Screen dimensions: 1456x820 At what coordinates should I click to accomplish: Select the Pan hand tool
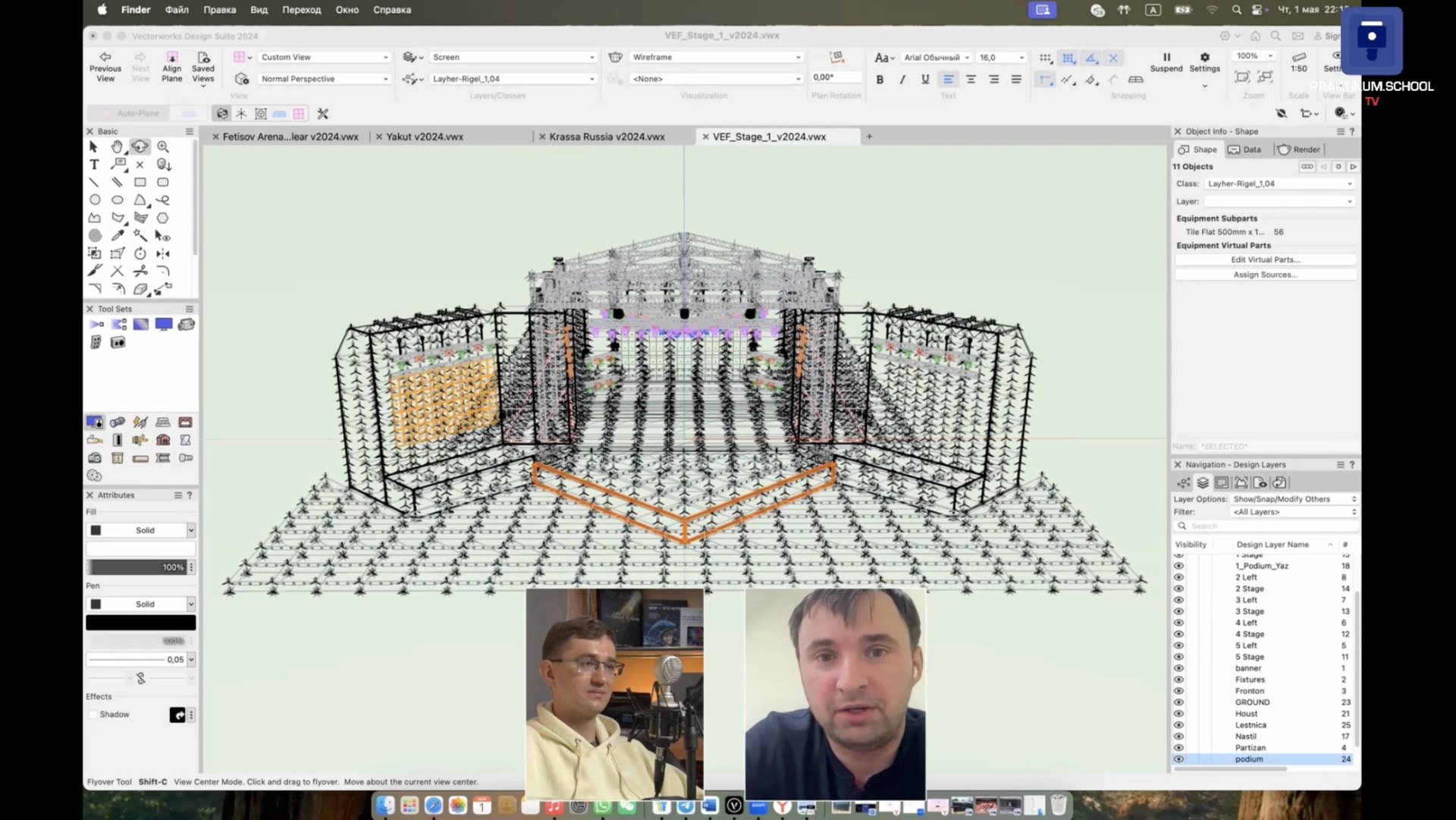coord(117,146)
